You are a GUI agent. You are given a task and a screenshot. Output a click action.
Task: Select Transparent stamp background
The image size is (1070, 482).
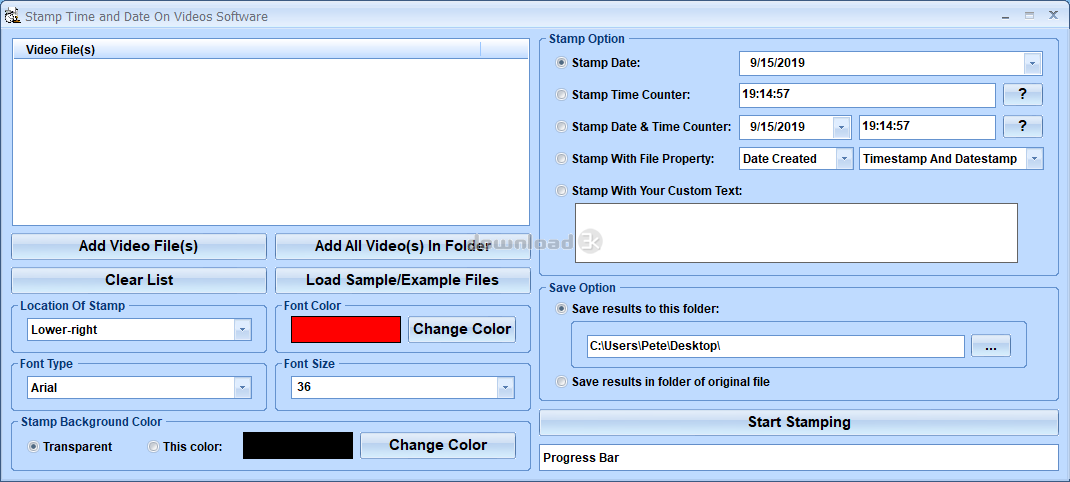33,446
